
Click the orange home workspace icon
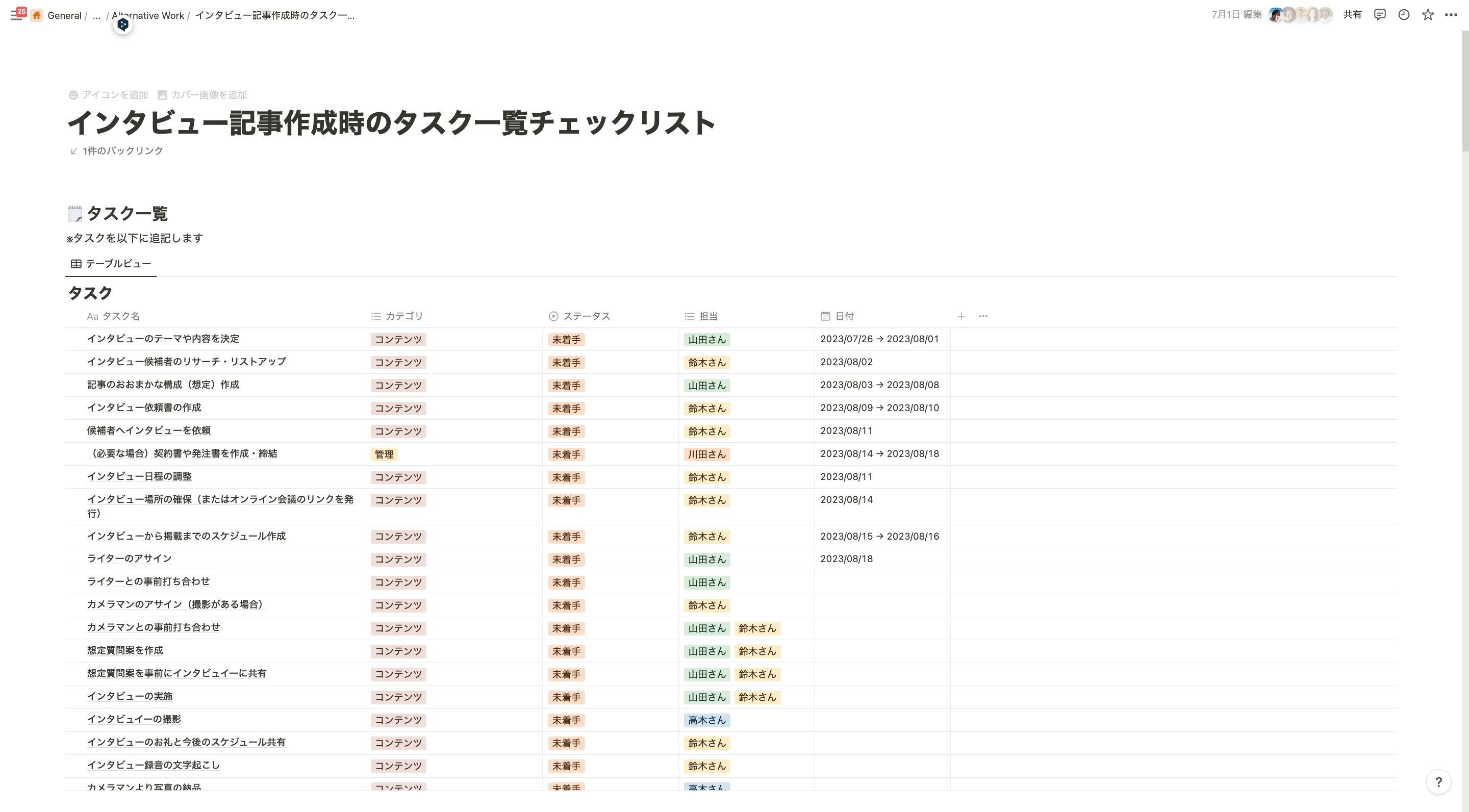click(x=37, y=15)
